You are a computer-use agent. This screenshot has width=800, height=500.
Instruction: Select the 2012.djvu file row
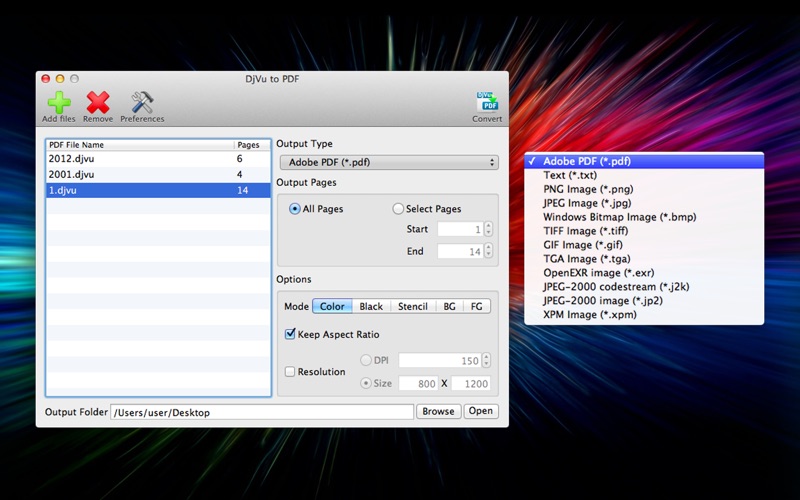158,159
